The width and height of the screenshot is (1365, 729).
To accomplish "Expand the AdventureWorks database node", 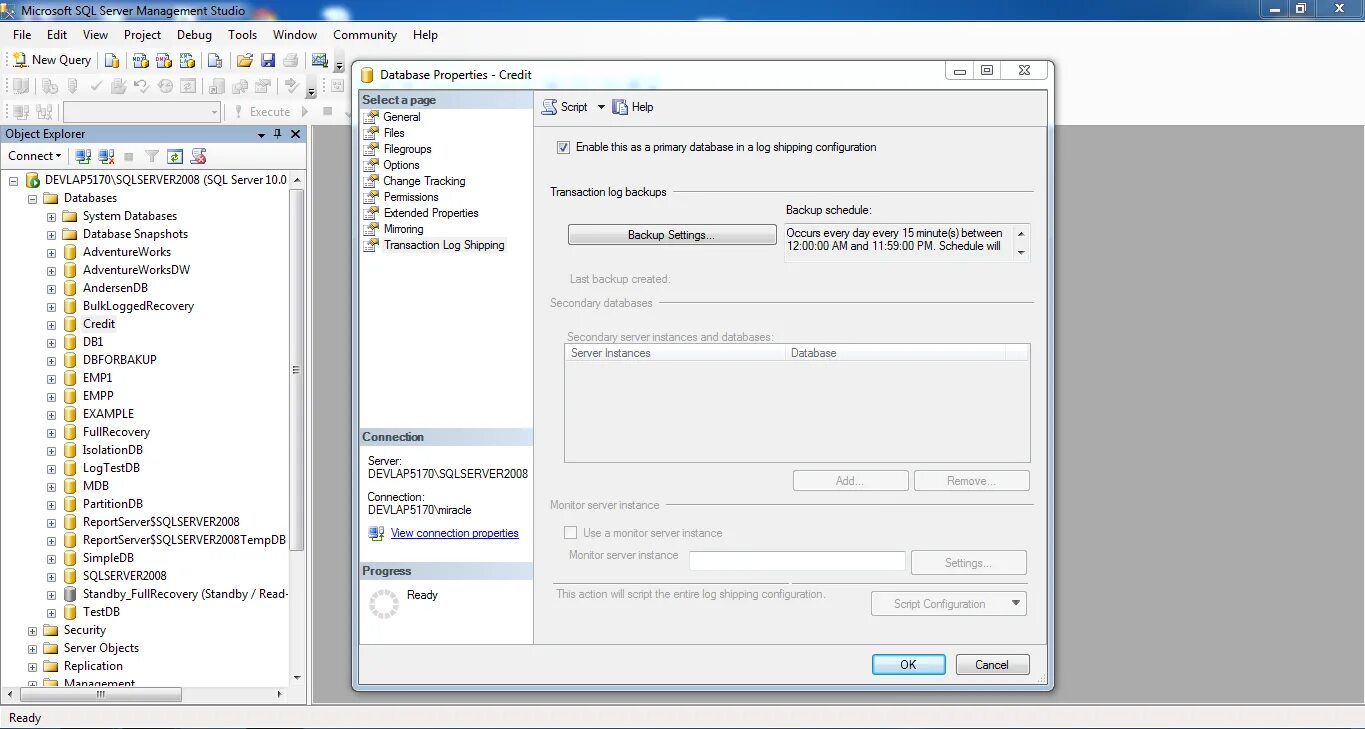I will 51,252.
